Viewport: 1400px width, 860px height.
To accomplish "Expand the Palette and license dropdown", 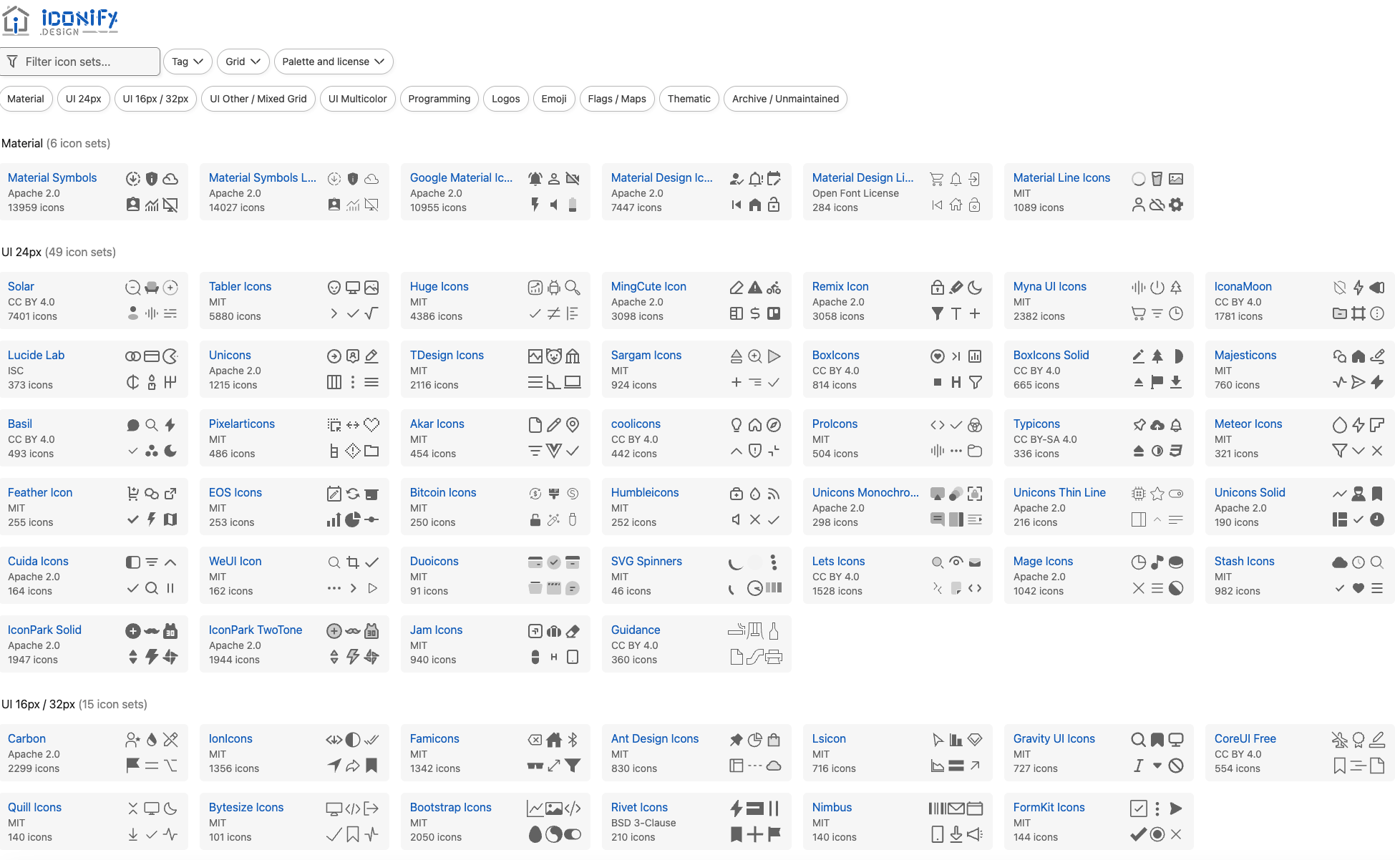I will point(334,62).
